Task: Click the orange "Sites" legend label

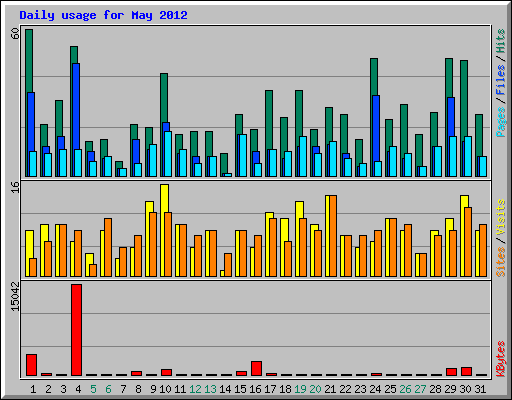Action: (500, 262)
